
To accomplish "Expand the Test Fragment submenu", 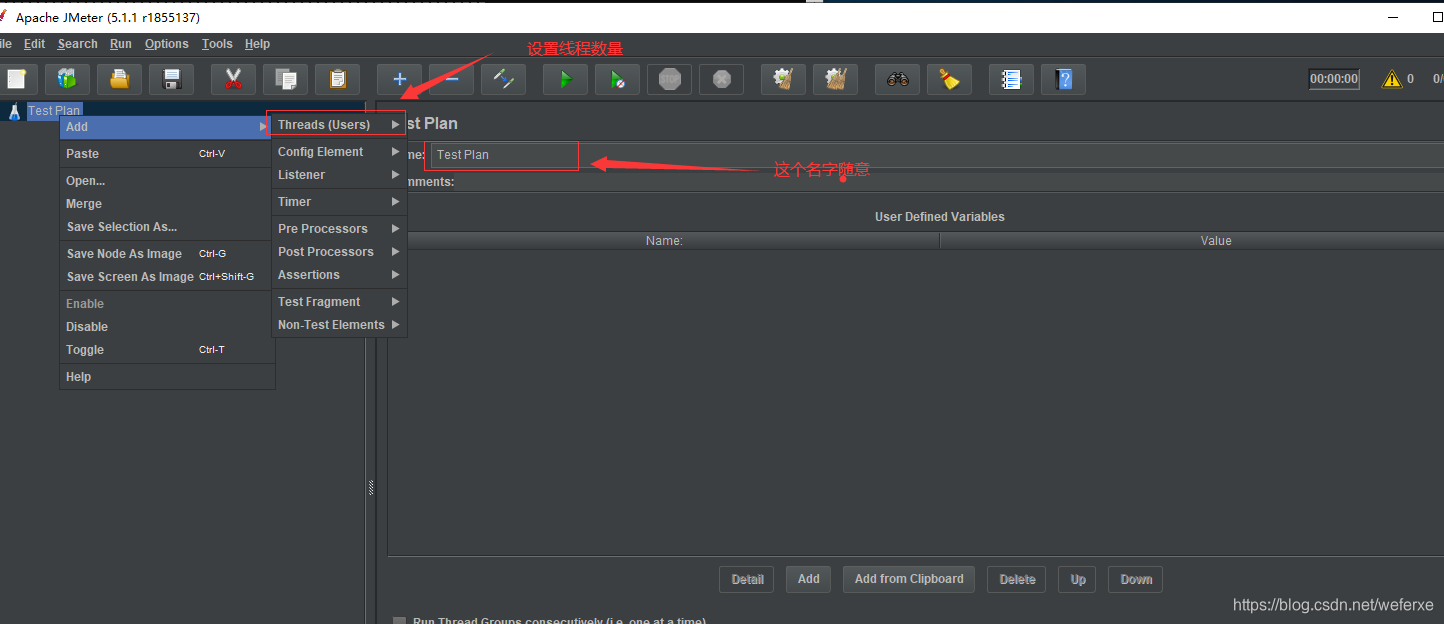I will pos(339,302).
